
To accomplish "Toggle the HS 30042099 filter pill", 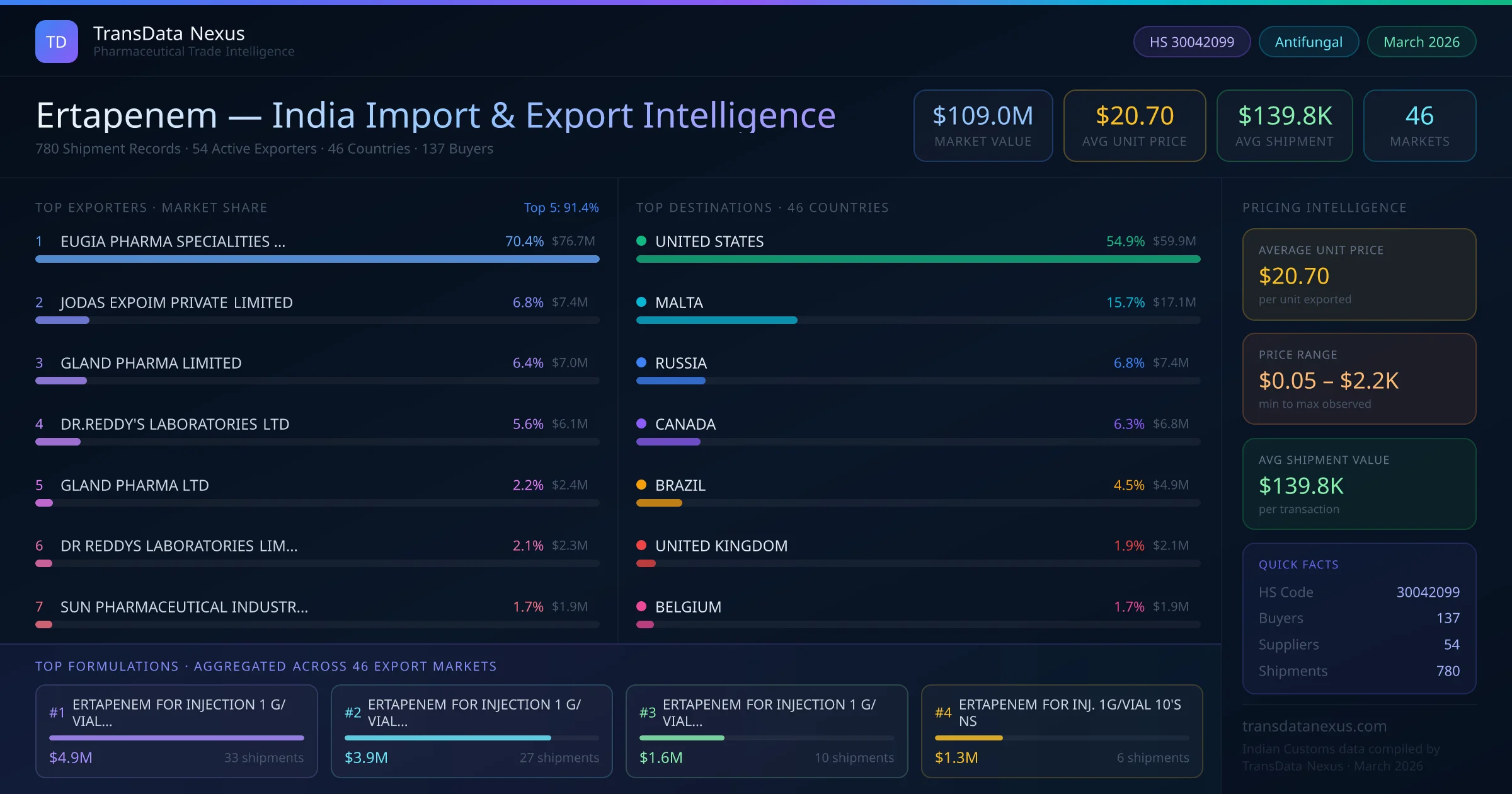I will click(1191, 41).
